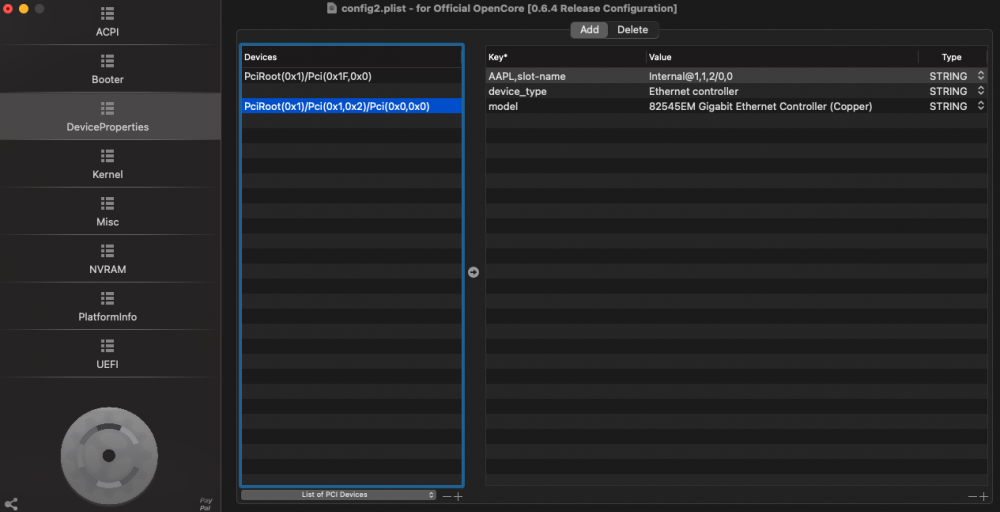
Task: Switch to the Delete tab
Action: pyautogui.click(x=632, y=30)
